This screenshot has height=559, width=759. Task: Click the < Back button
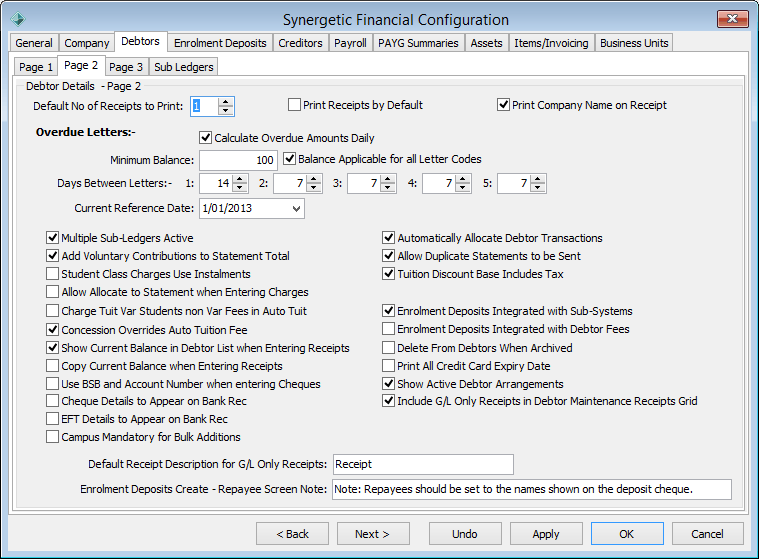[x=292, y=533]
